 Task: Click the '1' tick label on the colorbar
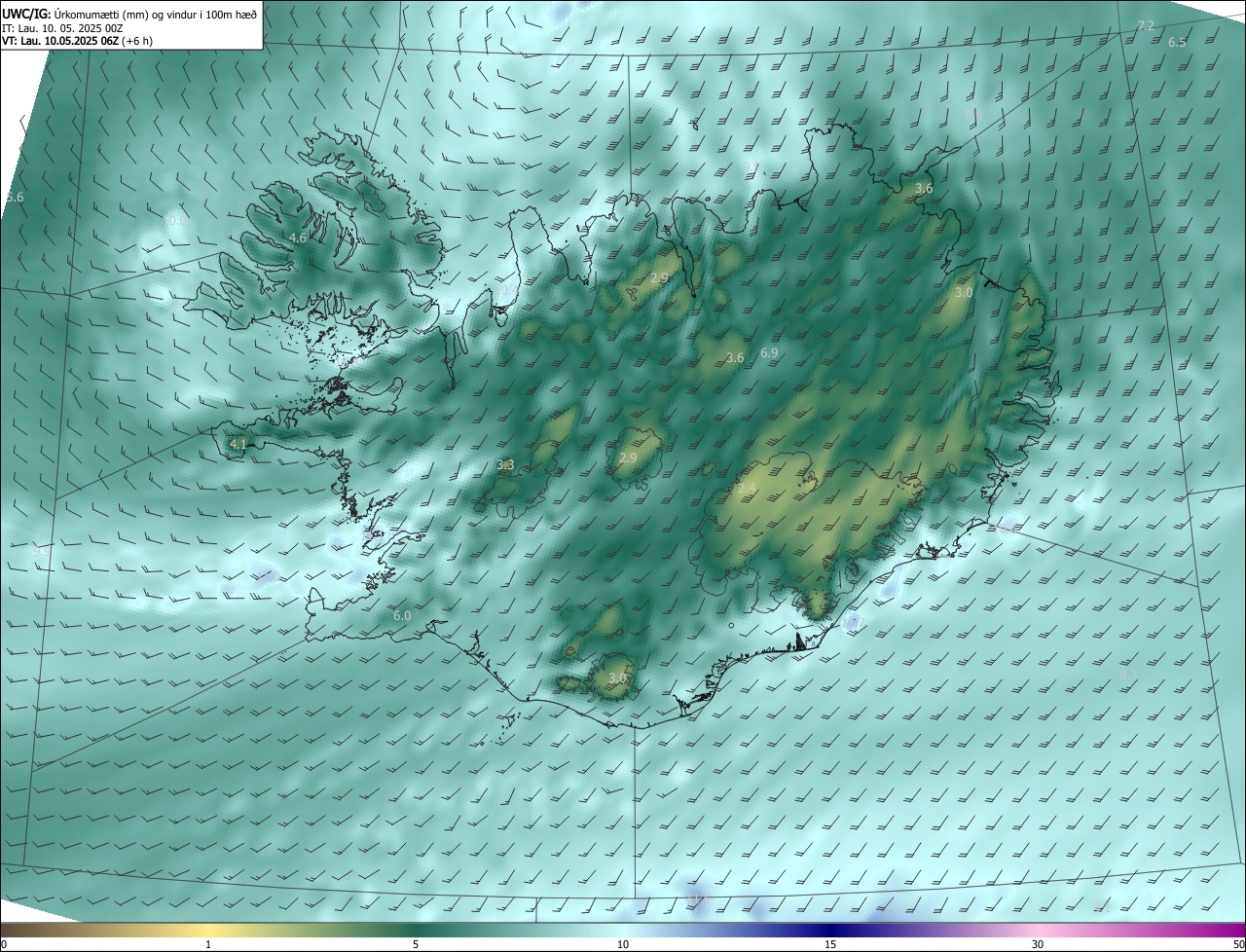coord(208,944)
